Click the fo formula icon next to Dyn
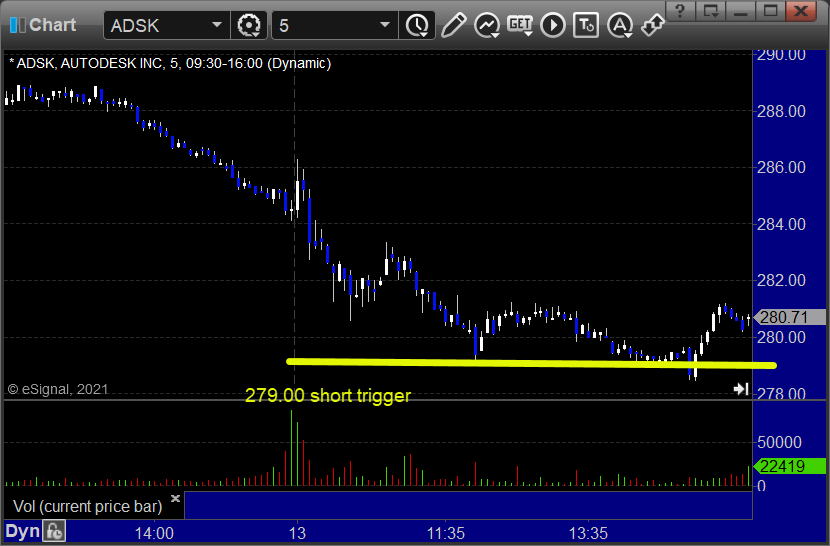This screenshot has height=546, width=830. pyautogui.click(x=55, y=531)
